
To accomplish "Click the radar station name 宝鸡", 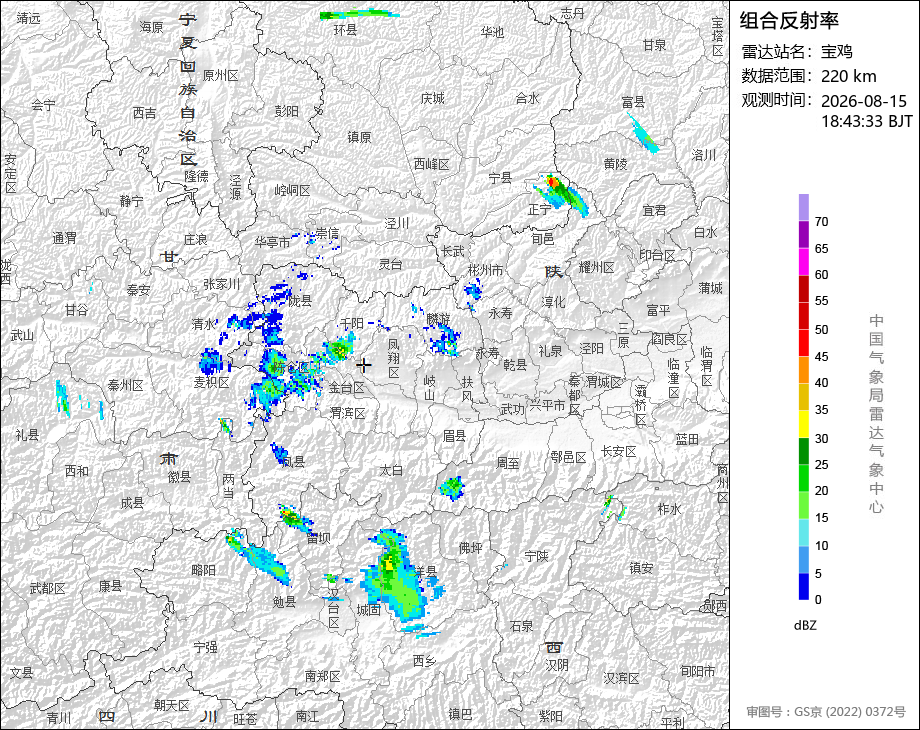I will tap(836, 52).
